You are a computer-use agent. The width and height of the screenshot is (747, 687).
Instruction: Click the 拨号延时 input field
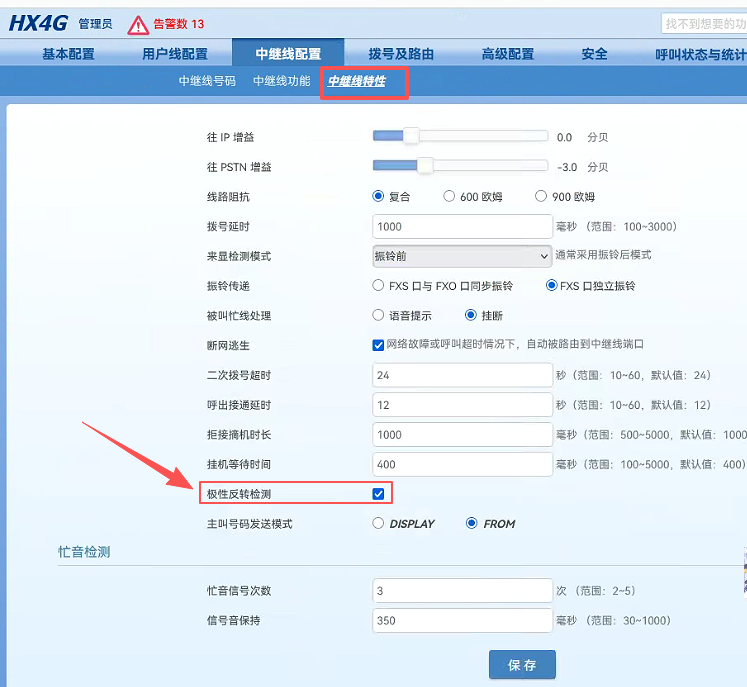click(462, 226)
